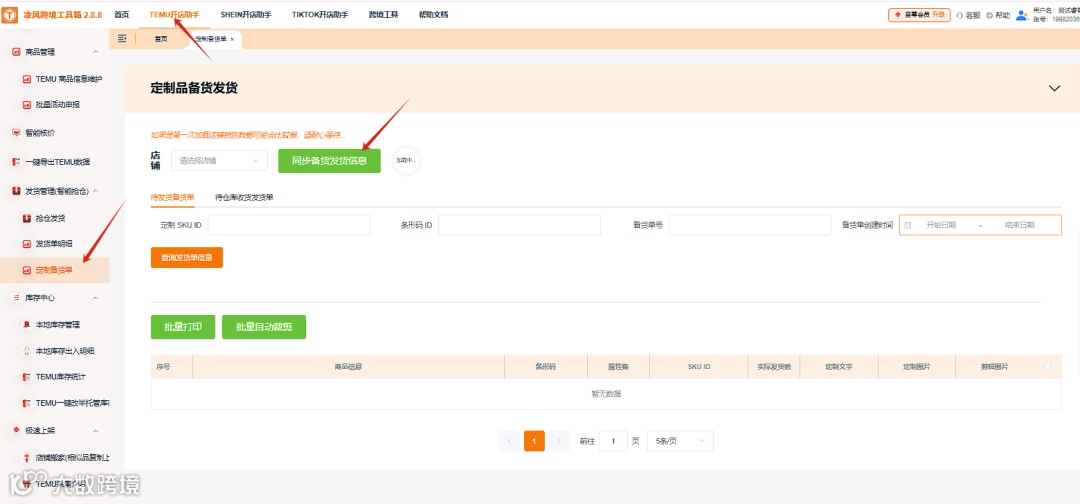Open 智能核价 sidebar icon
This screenshot has width=1080, height=504.
tap(16, 133)
